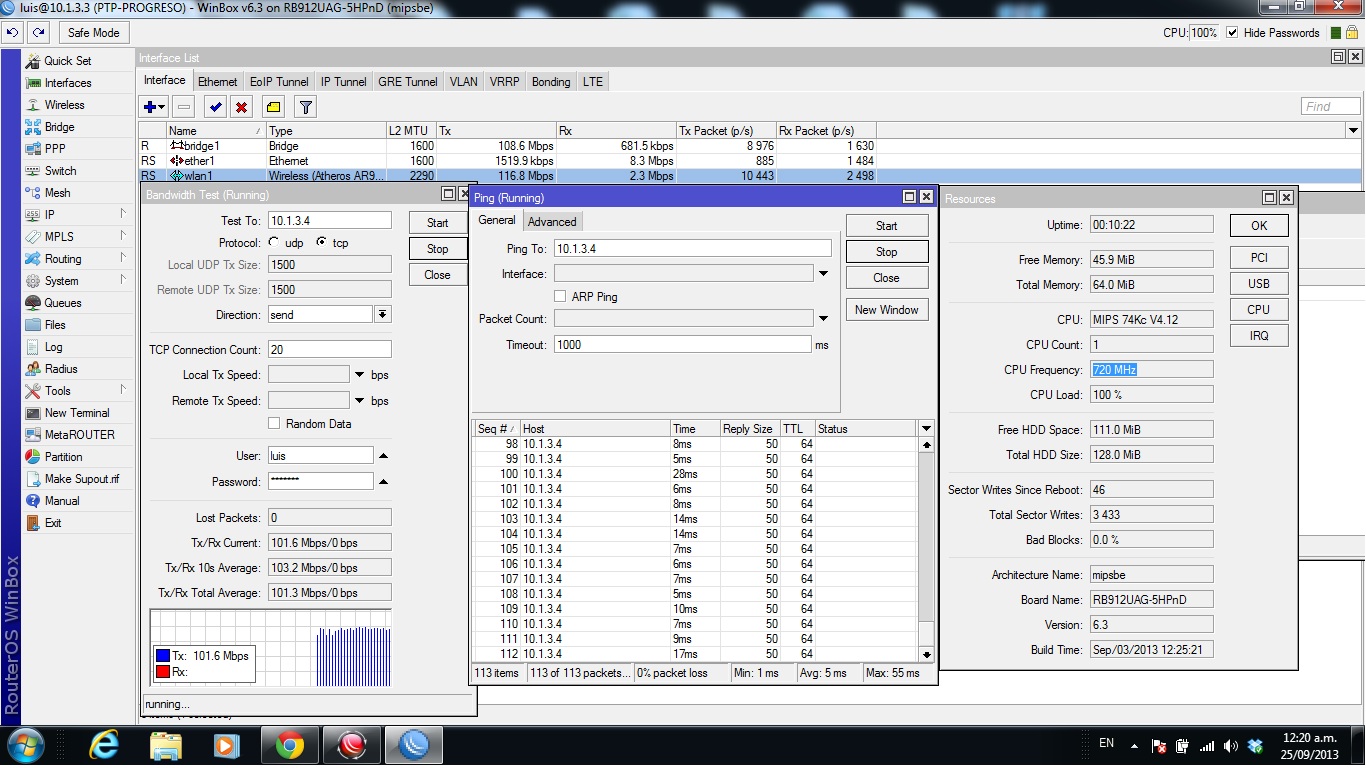1366x768 pixels.
Task: Stop the running Ping
Action: 887,252
